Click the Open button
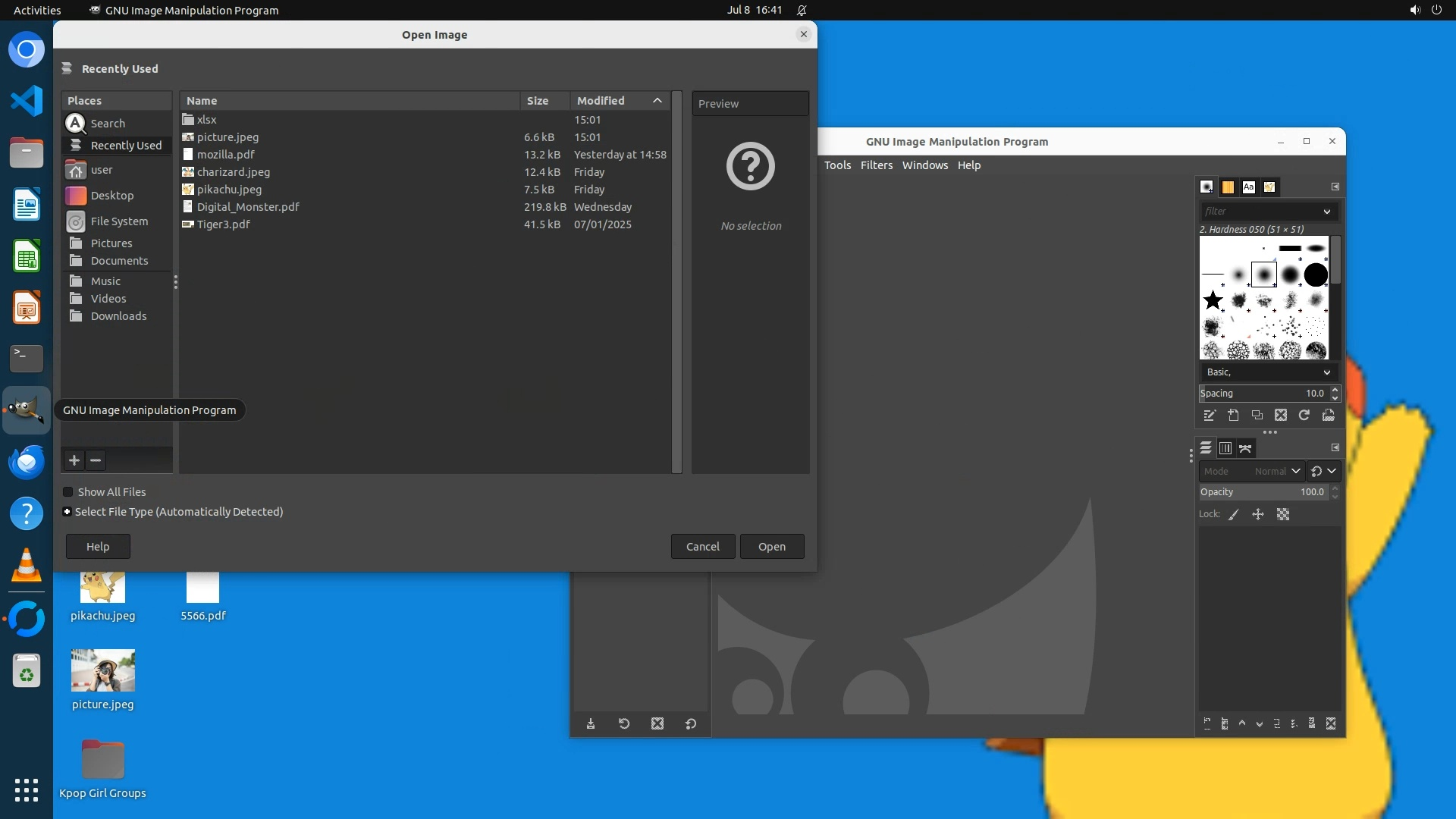 point(771,547)
